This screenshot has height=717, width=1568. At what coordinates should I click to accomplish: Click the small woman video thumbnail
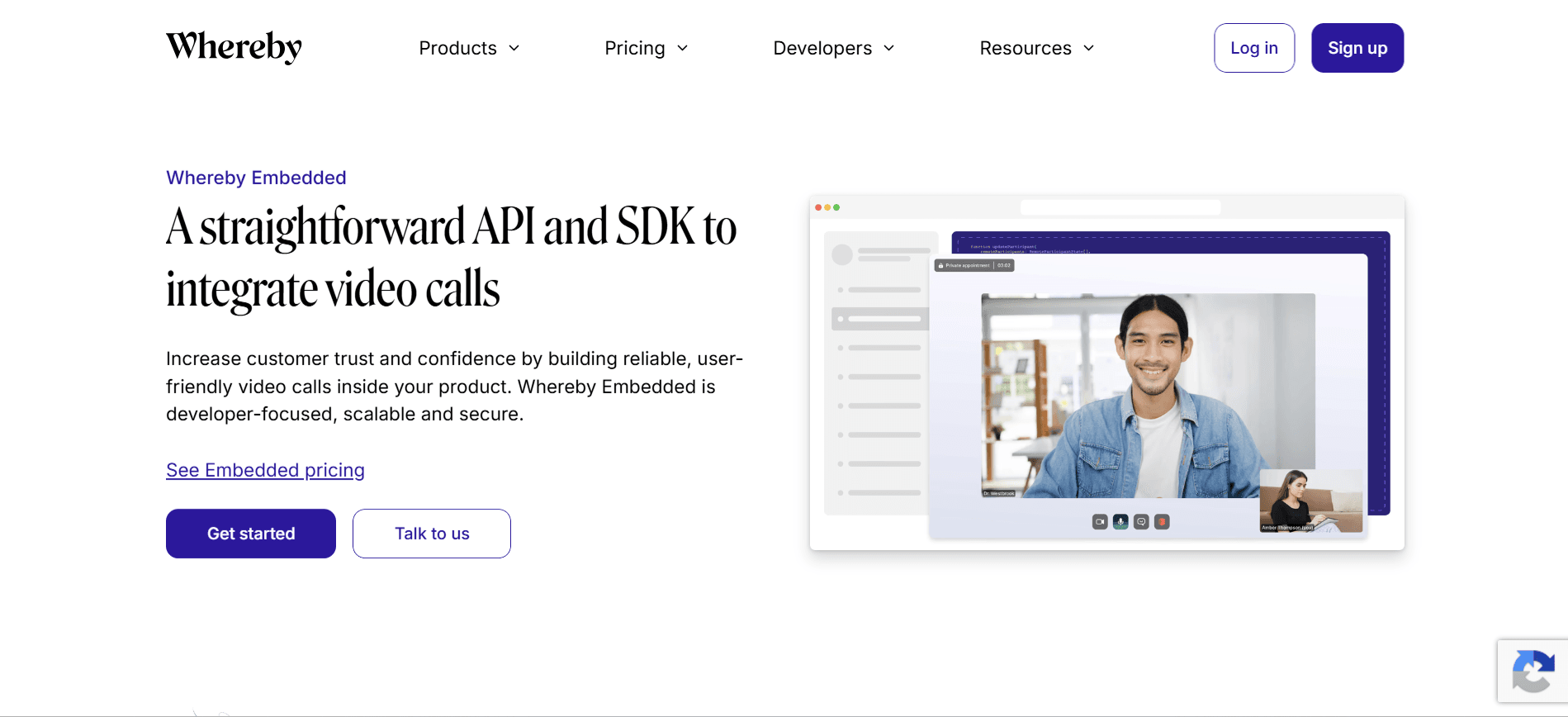[x=1311, y=501]
